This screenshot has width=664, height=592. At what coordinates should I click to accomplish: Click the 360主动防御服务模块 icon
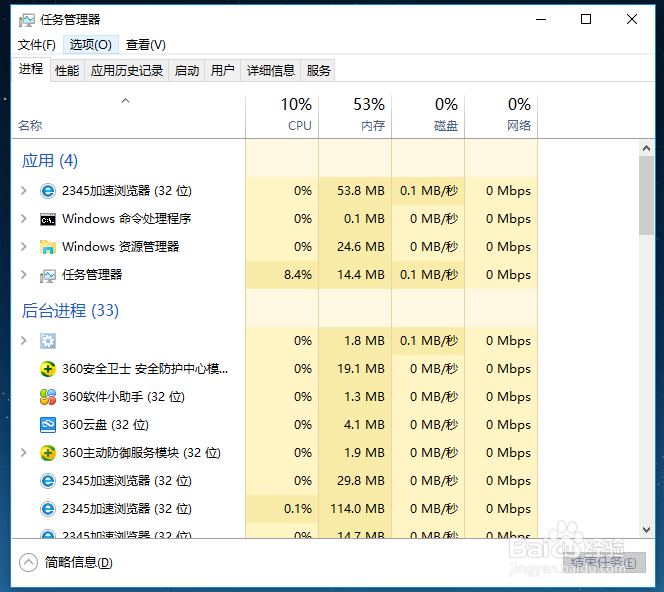[x=48, y=453]
